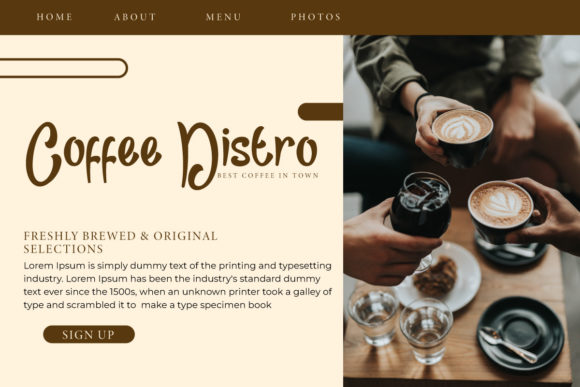Viewport: 580px width, 387px height.
Task: Click the latte cup held at top
Action: coord(462,137)
